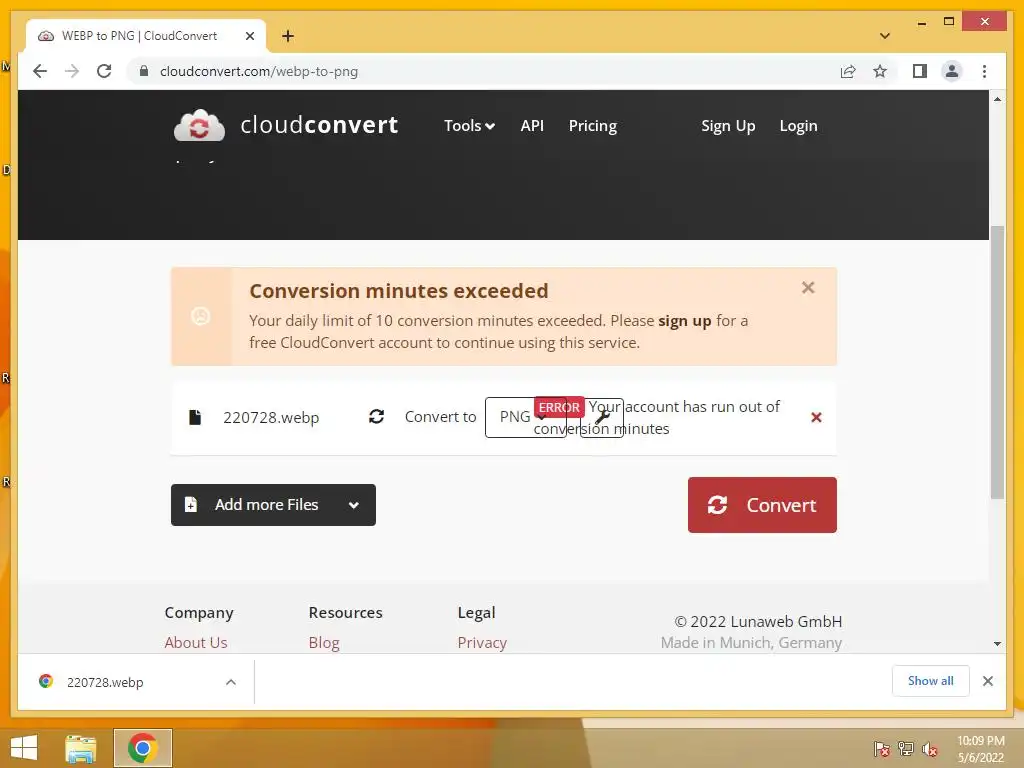1024x768 pixels.
Task: Open the browser side panel icon
Action: (920, 71)
